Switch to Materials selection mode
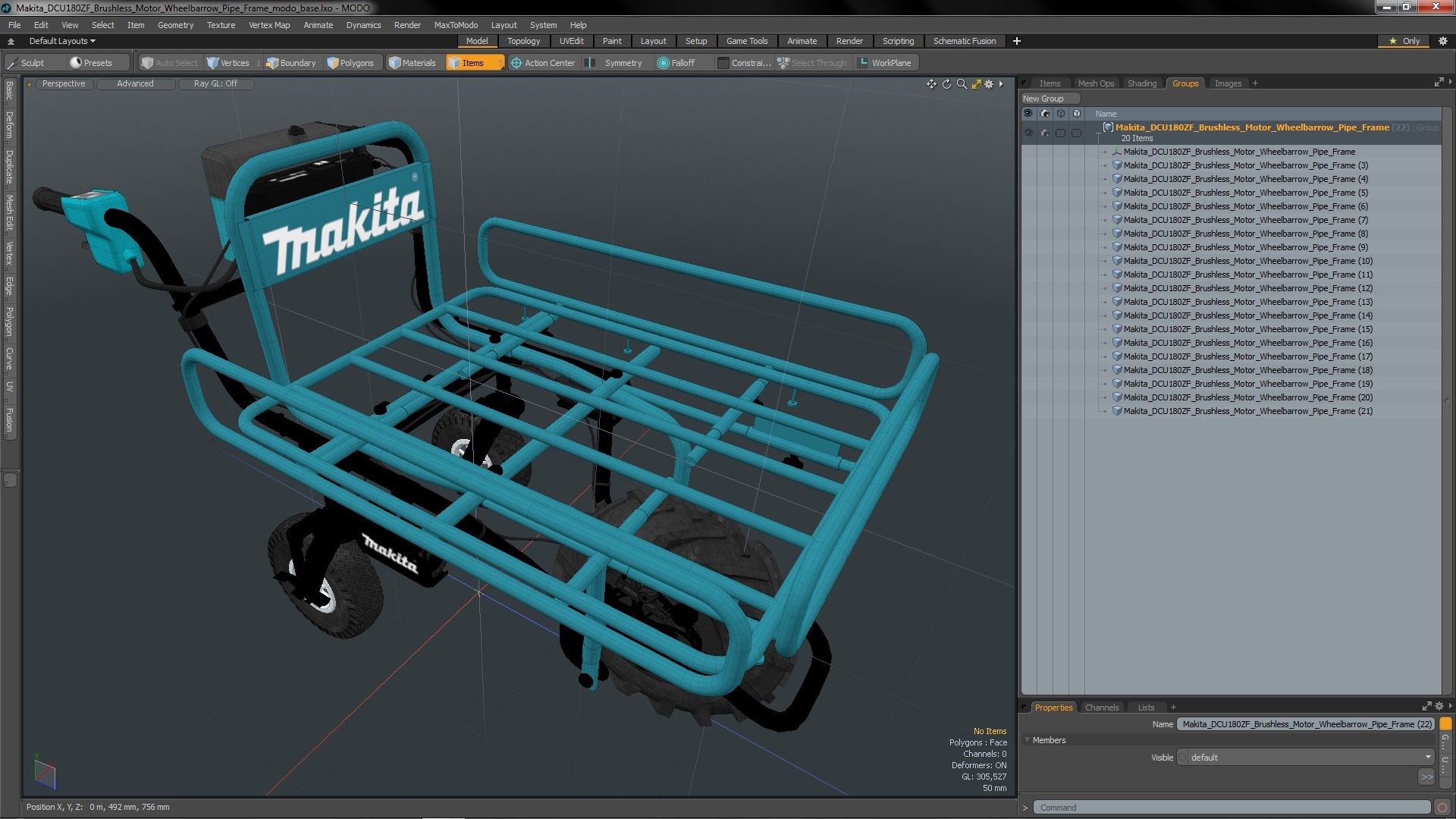 click(413, 63)
